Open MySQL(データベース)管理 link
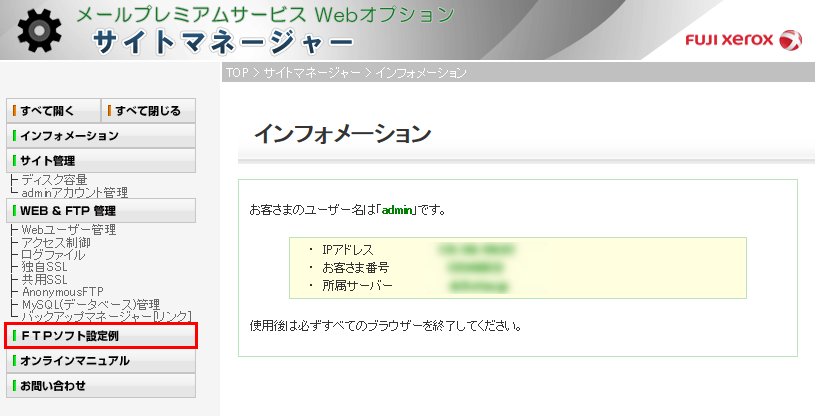This screenshot has width=824, height=416. point(90,304)
